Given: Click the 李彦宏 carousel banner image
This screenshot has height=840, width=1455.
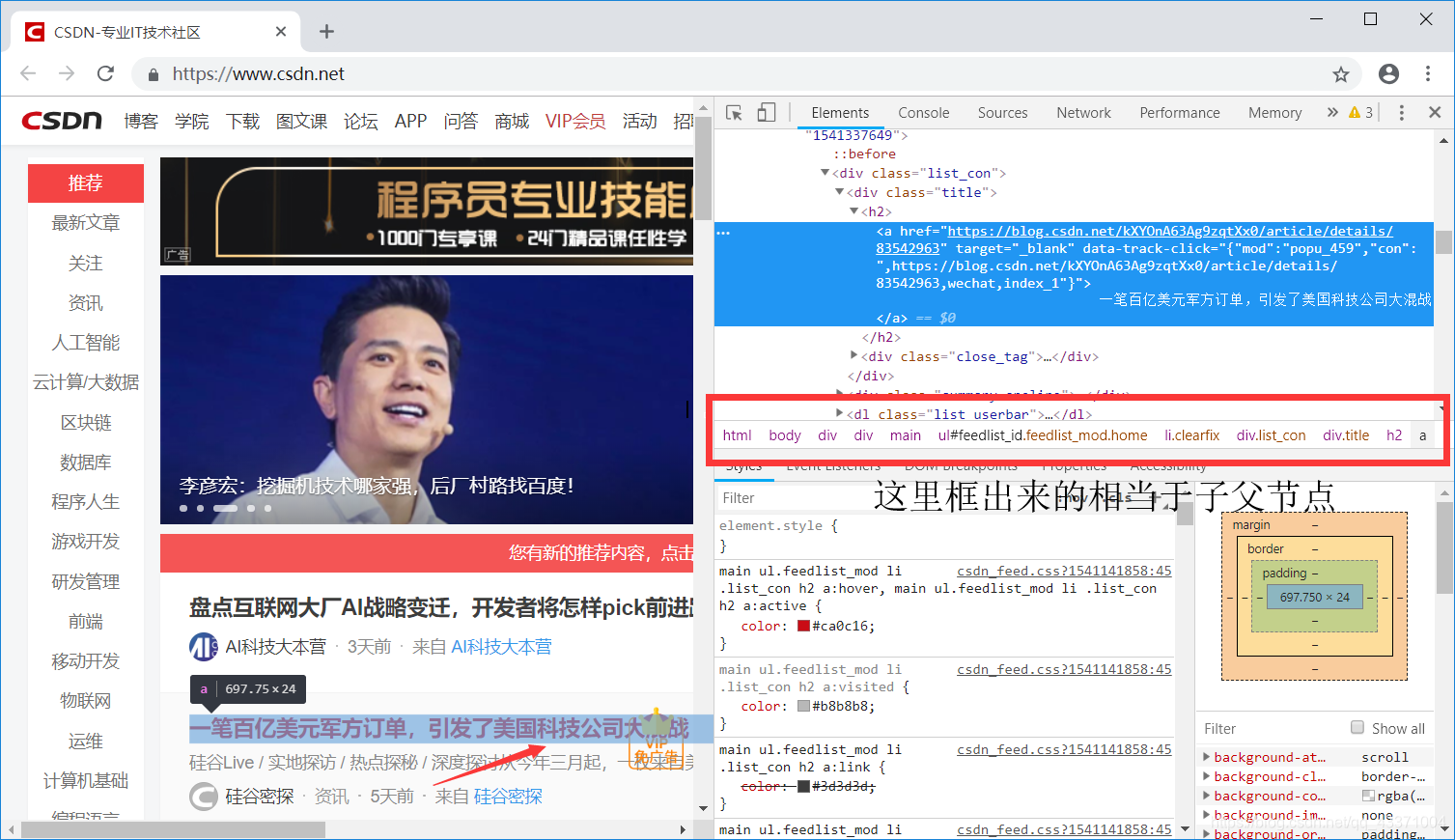Looking at the screenshot, I should tap(427, 400).
